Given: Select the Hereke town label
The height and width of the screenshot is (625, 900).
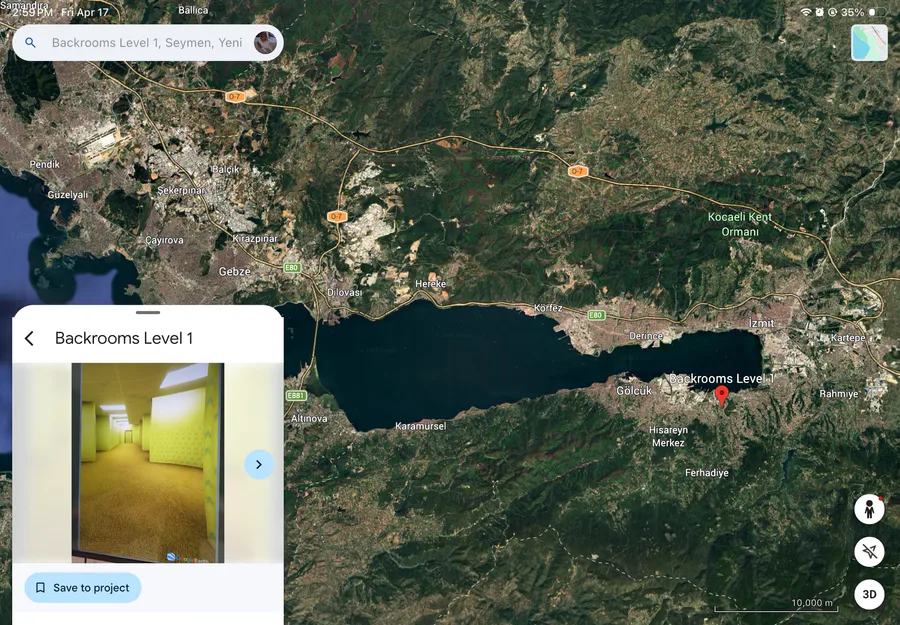Looking at the screenshot, I should point(430,284).
